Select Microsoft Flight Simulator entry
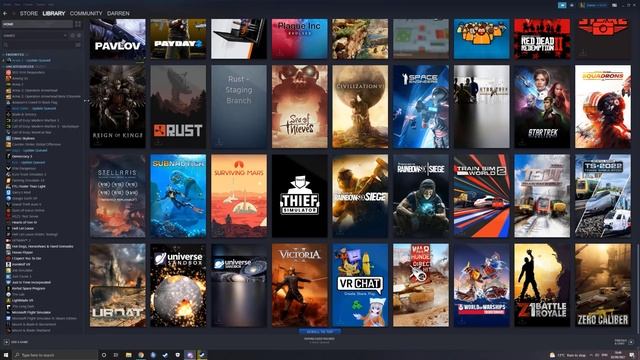 point(31,313)
